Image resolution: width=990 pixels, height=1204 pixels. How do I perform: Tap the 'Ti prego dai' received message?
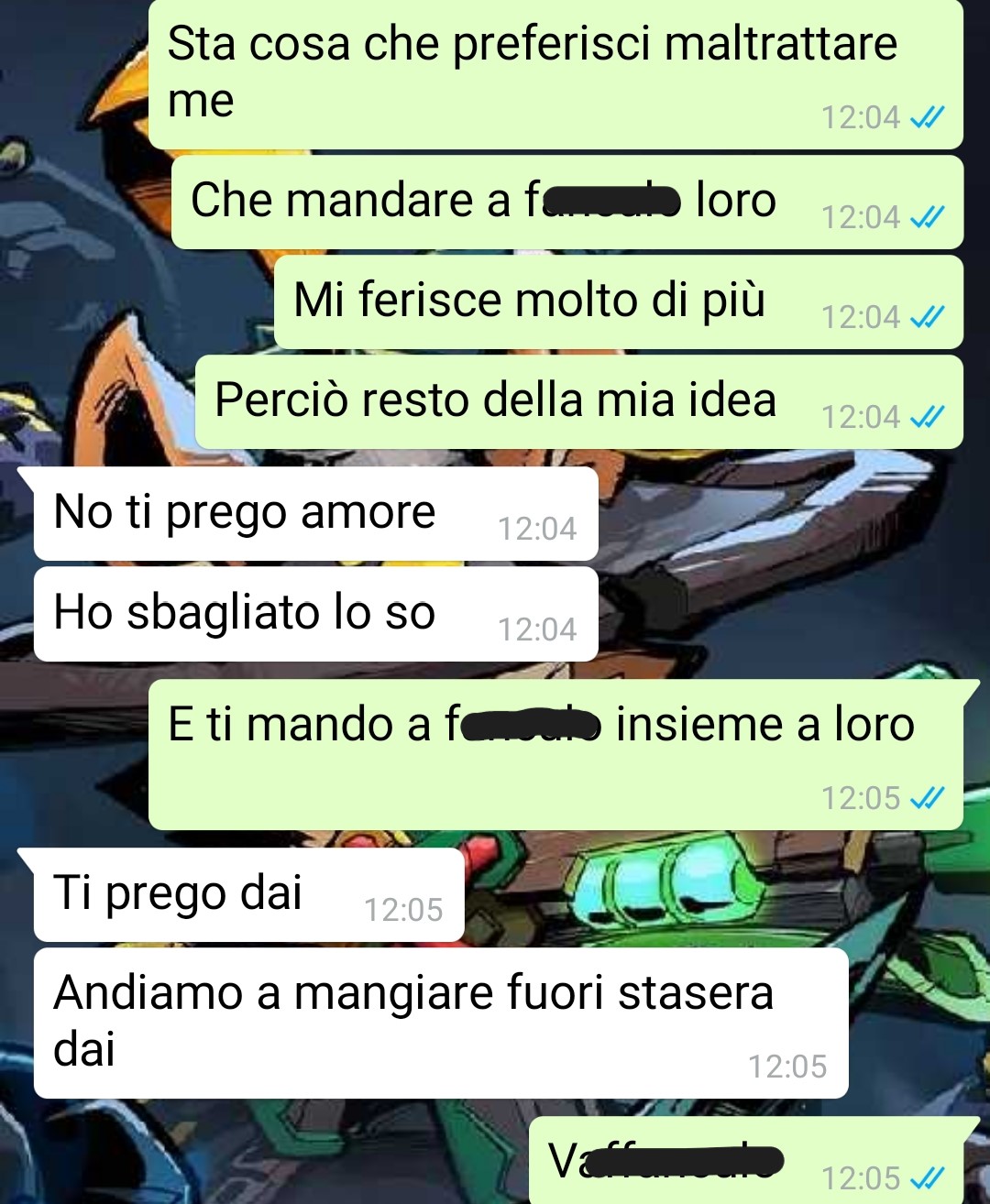(x=248, y=894)
